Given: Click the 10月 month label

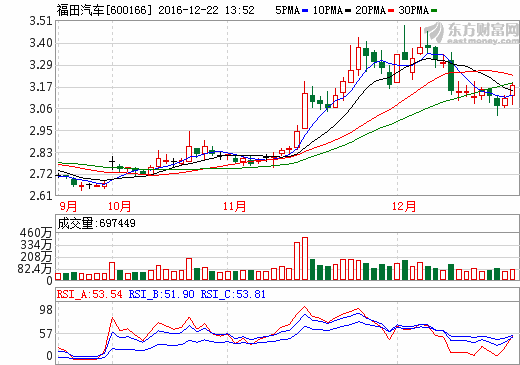Looking at the screenshot, I should (119, 206).
